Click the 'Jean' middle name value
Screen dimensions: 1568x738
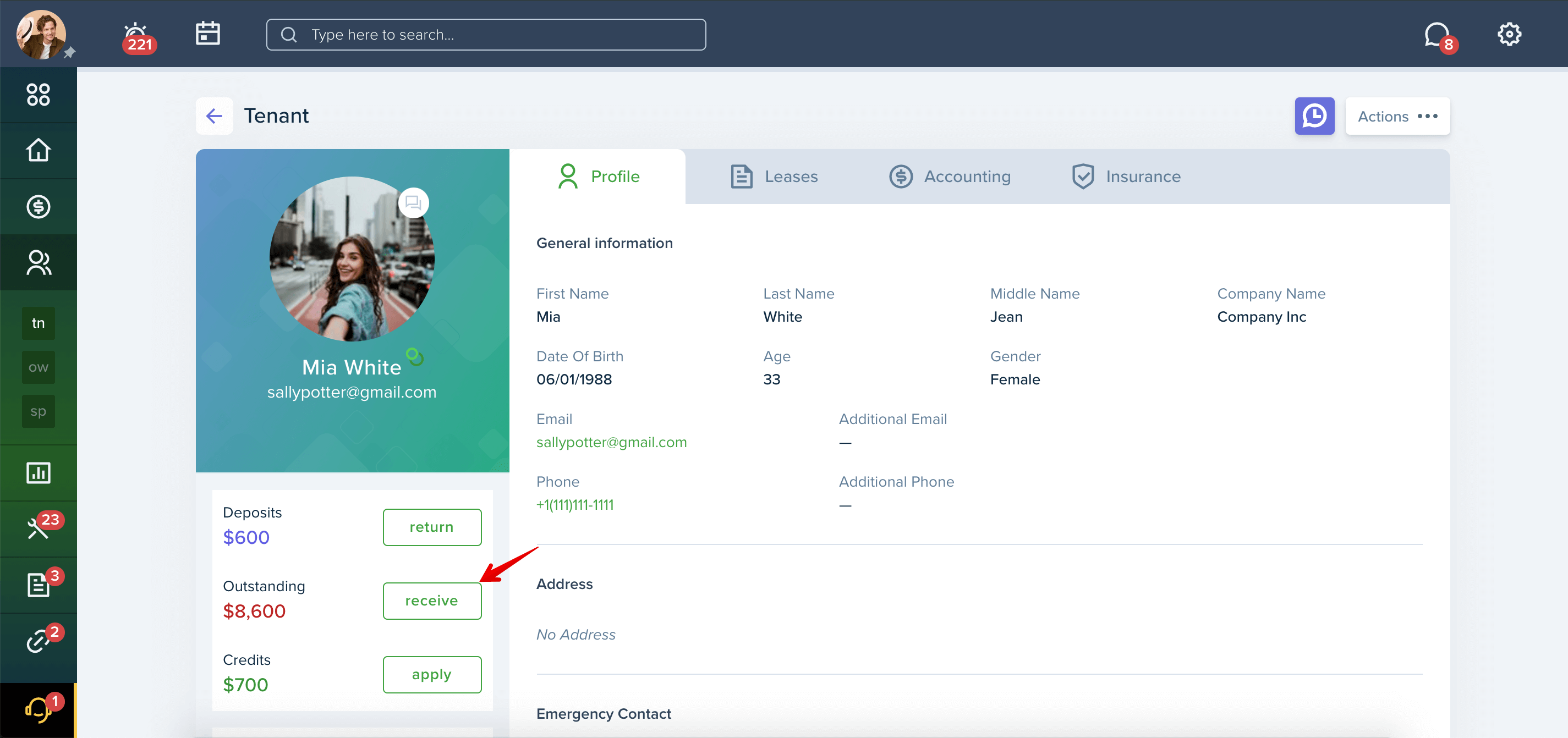pyautogui.click(x=1006, y=317)
